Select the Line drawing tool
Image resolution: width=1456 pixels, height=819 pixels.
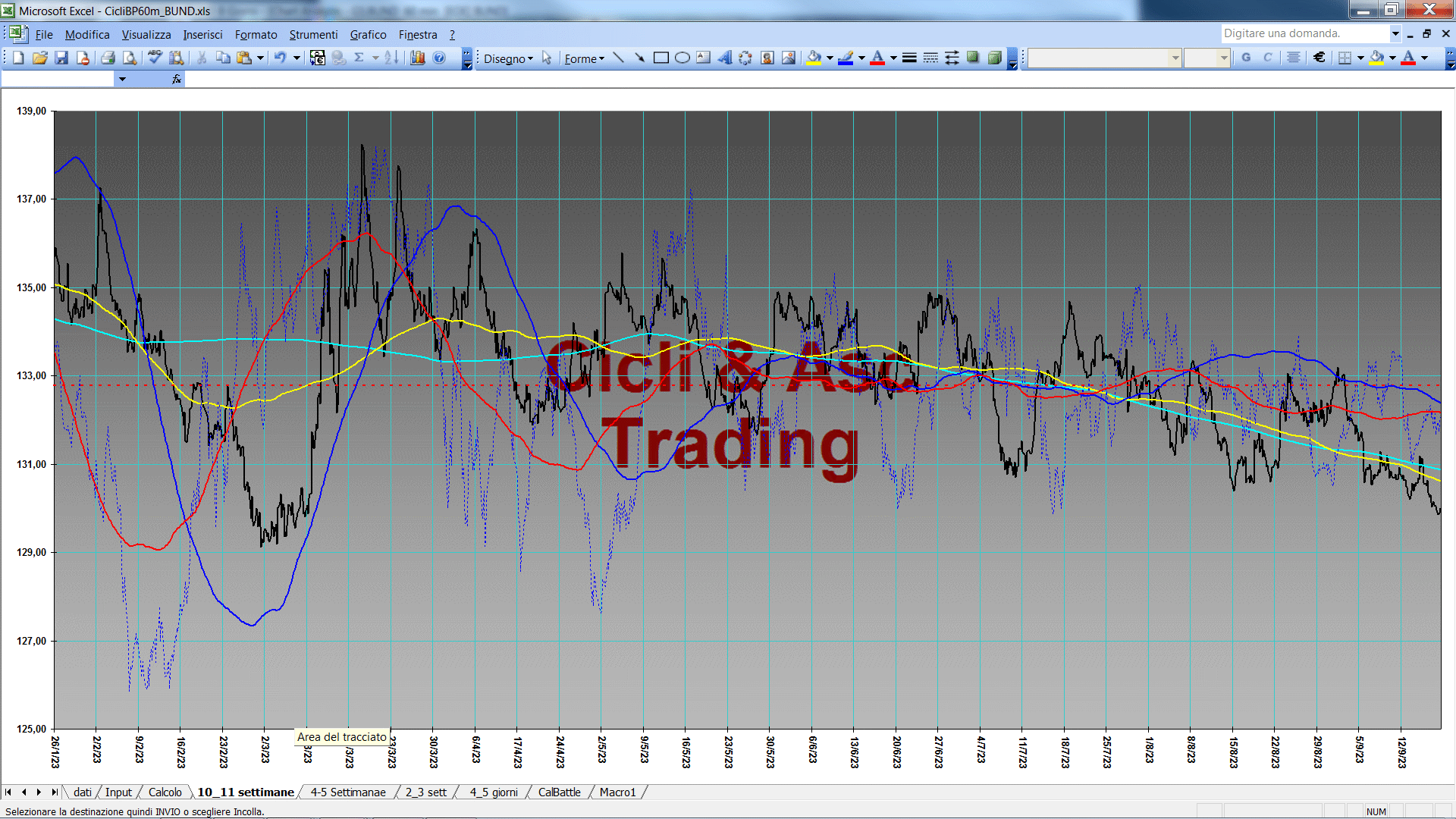pyautogui.click(x=618, y=58)
